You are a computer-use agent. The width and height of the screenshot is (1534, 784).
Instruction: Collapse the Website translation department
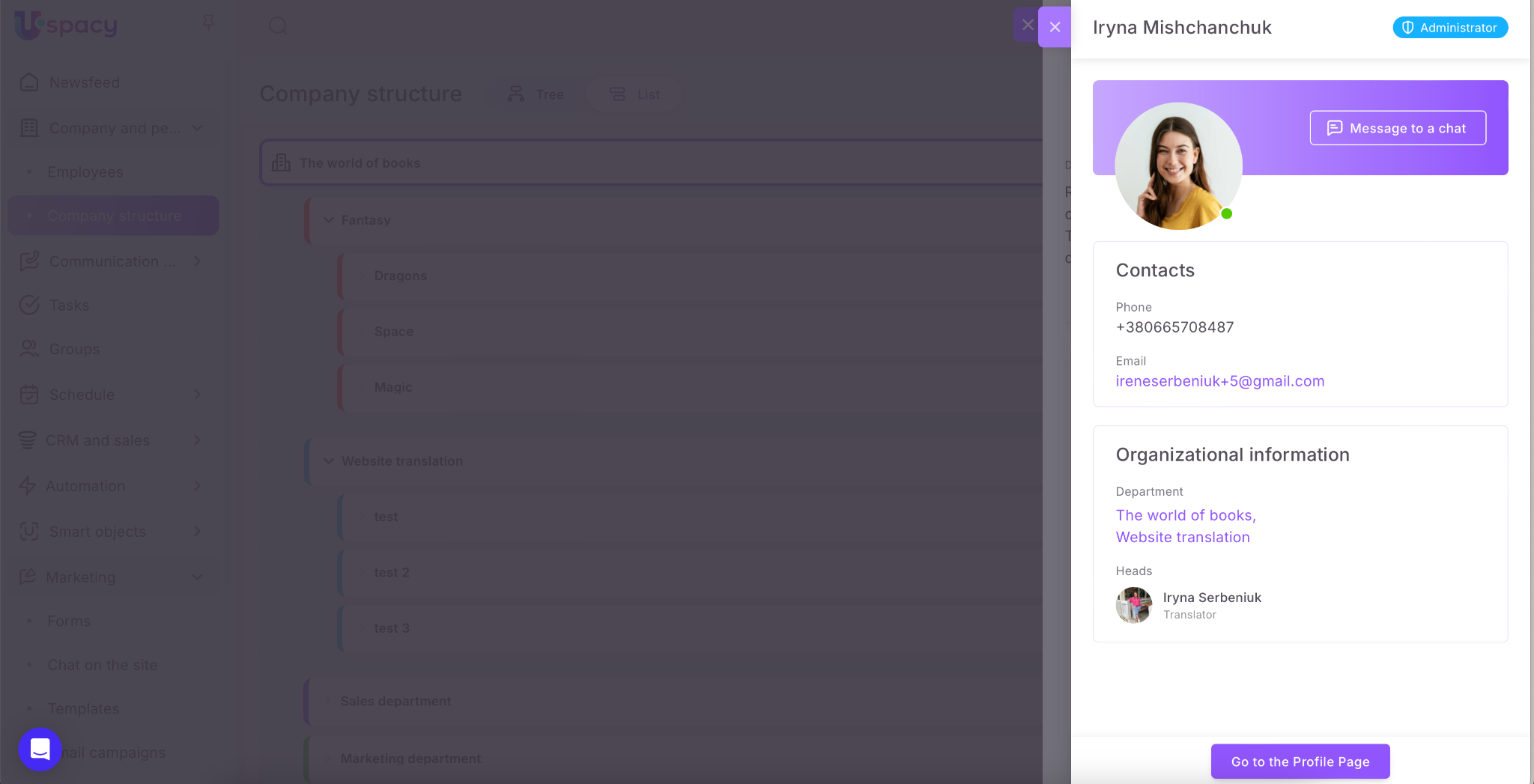(x=328, y=461)
